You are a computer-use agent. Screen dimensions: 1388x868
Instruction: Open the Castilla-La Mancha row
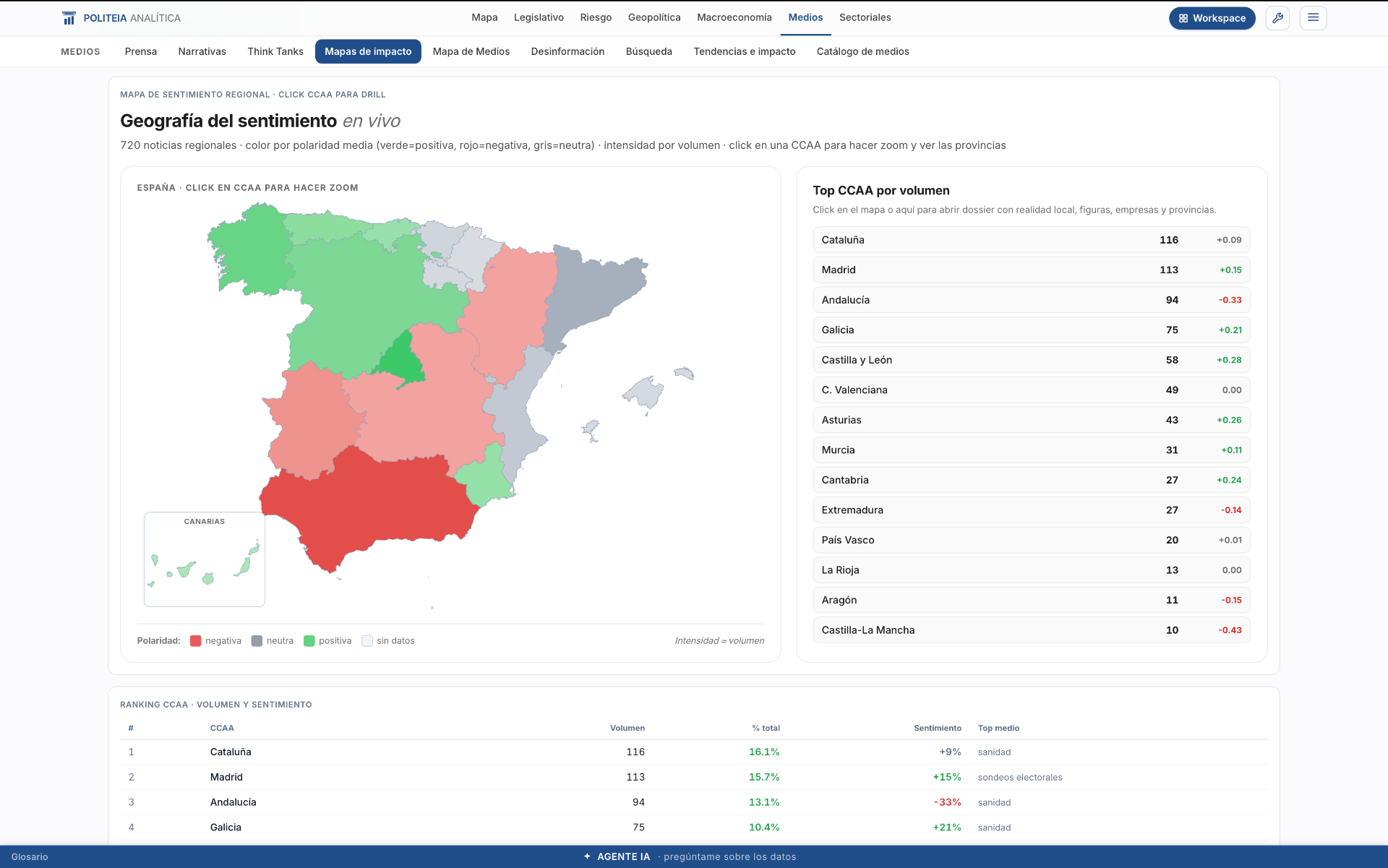[x=1032, y=629]
